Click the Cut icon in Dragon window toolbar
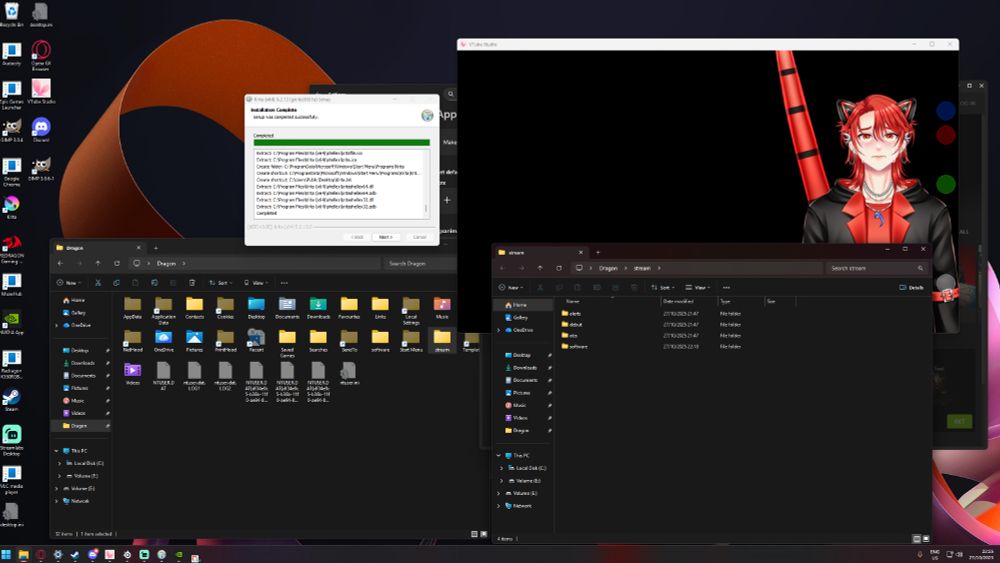 98,282
